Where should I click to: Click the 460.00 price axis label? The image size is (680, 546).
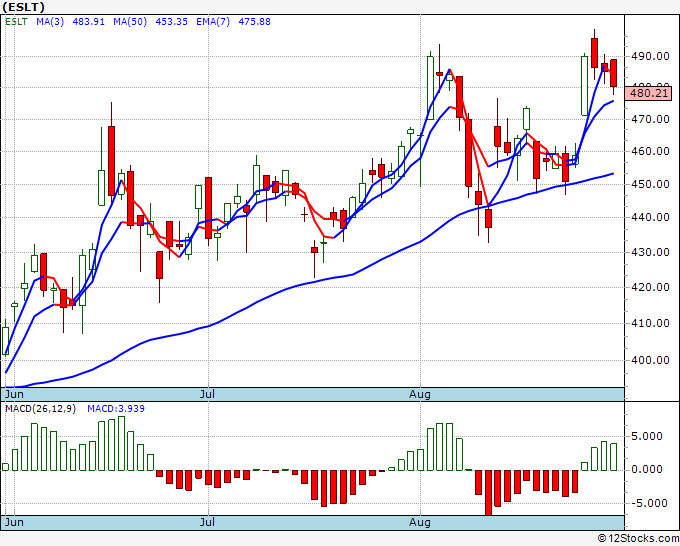650,151
